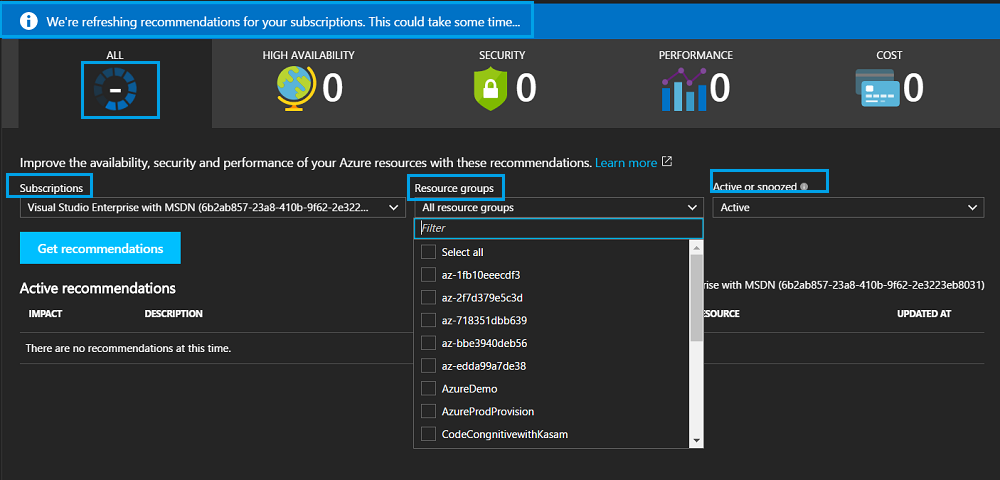Click the info icon next to Active or snoozed
1000x480 pixels.
(x=804, y=187)
